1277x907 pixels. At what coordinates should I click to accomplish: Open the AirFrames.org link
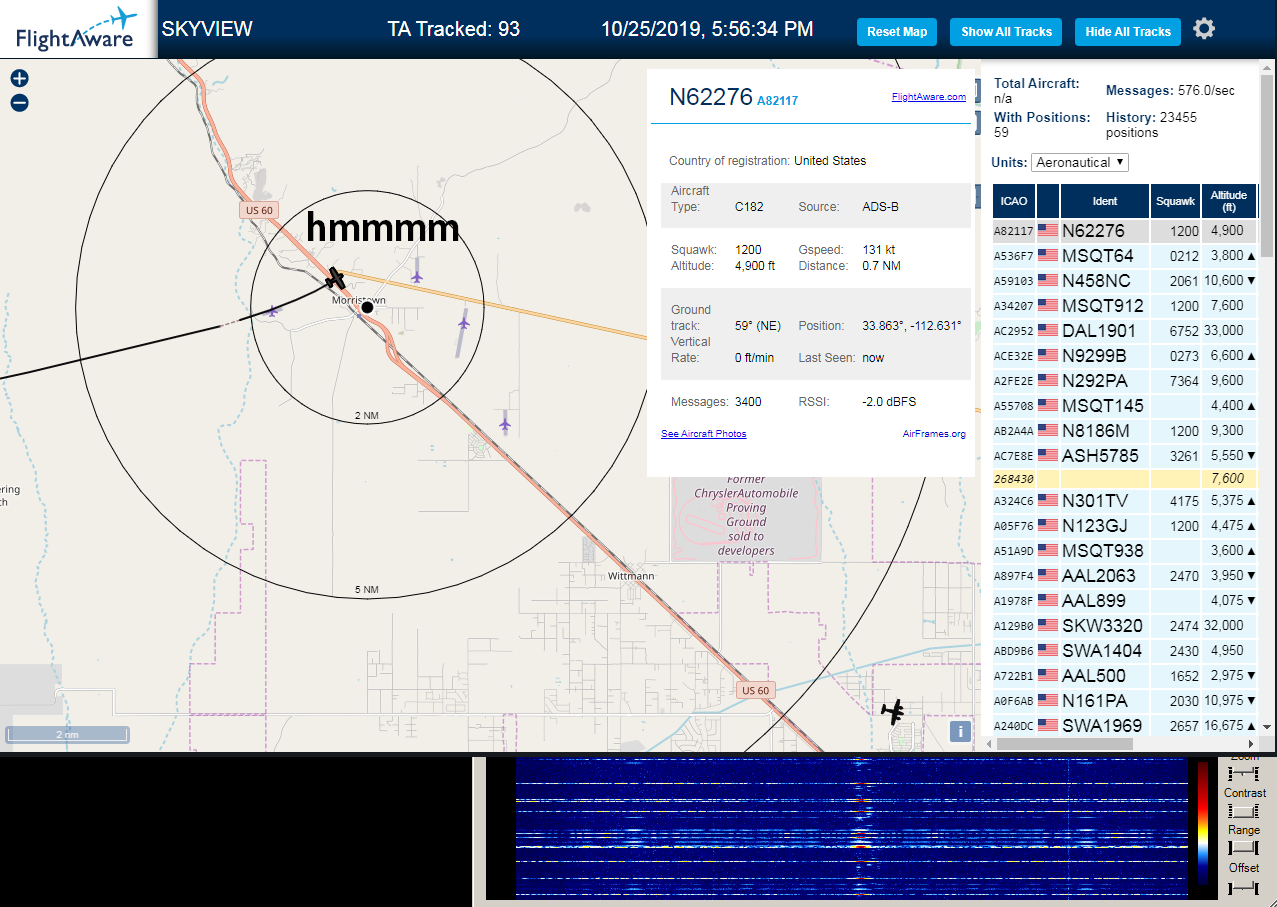click(x=934, y=434)
